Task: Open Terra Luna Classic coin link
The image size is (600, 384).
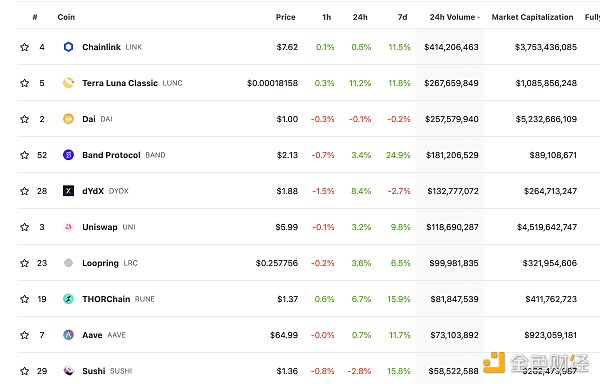Action: 120,83
